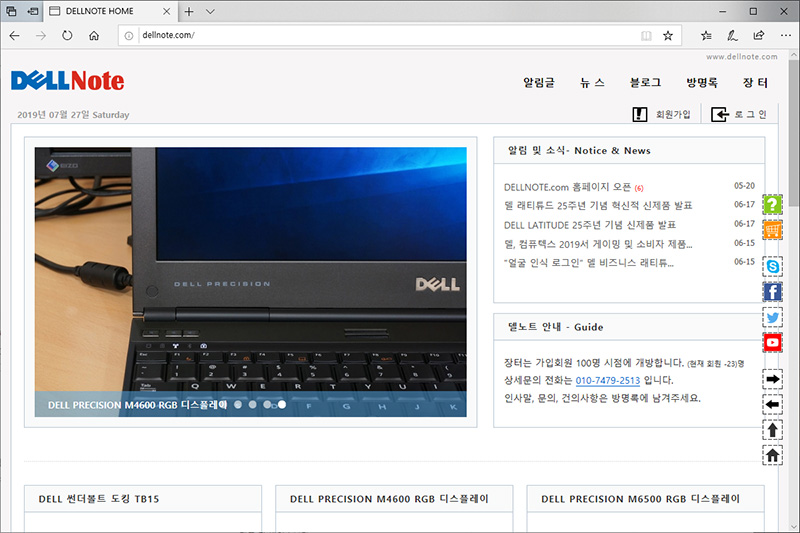Open DELL LATITUDE 25주년 기념 신제품 발표

coord(590,225)
